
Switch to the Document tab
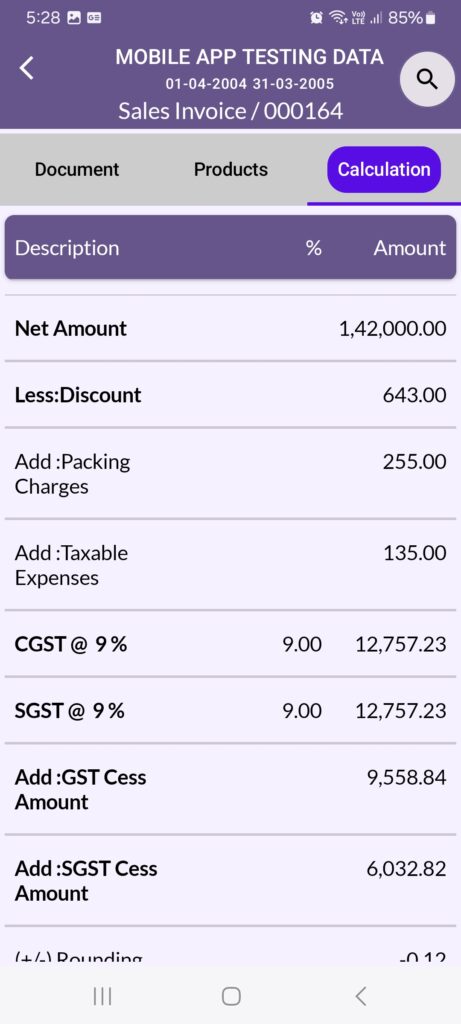[x=77, y=169]
